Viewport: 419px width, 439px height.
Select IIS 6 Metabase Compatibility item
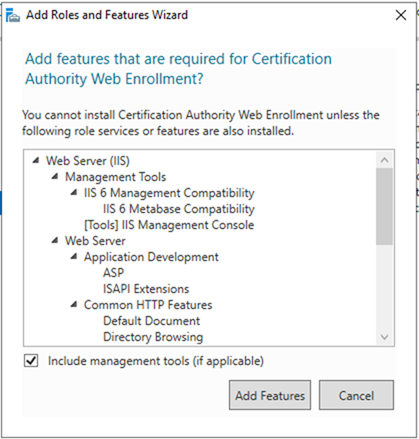pos(179,209)
